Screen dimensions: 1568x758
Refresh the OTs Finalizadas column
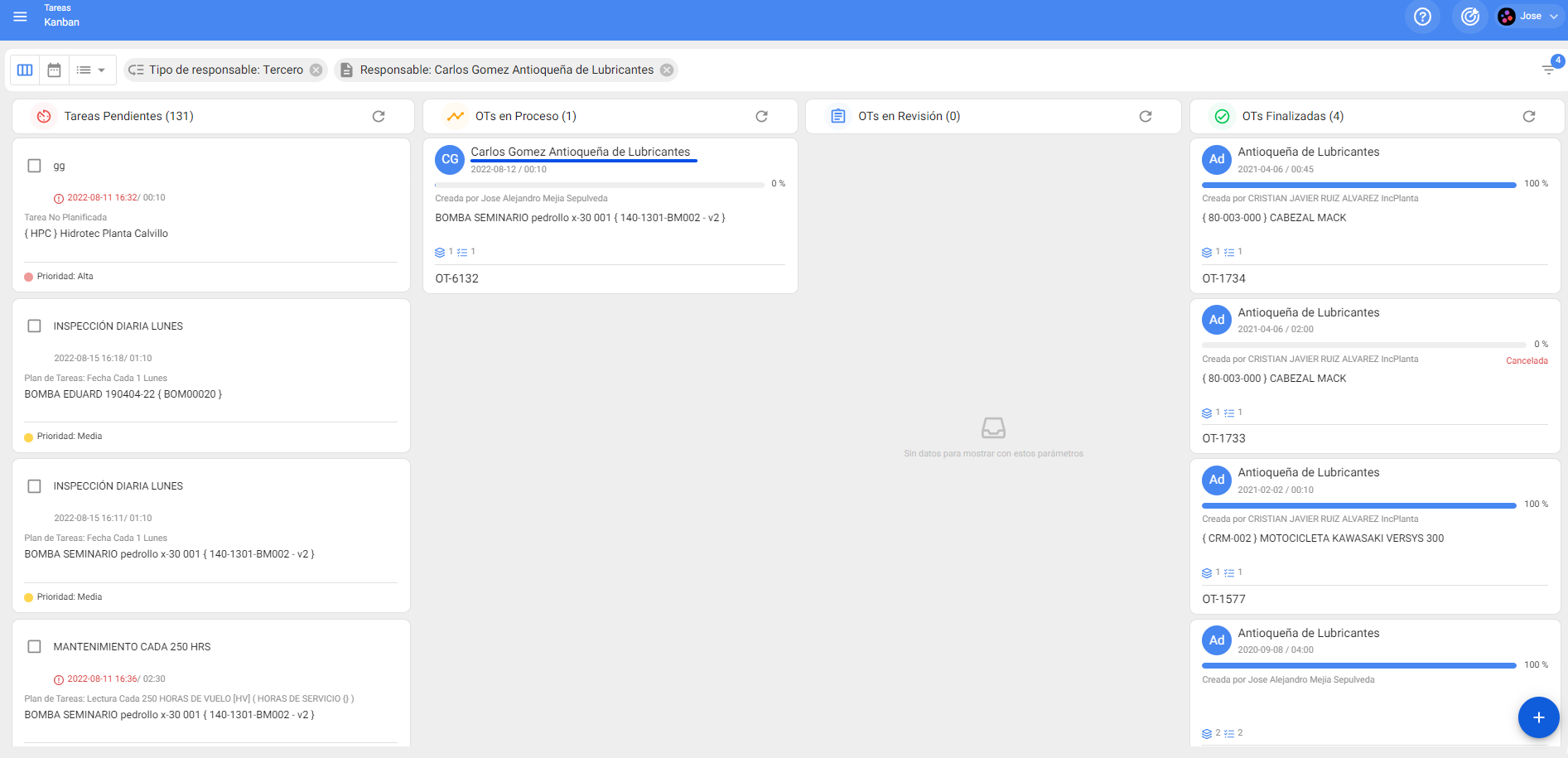1528,117
